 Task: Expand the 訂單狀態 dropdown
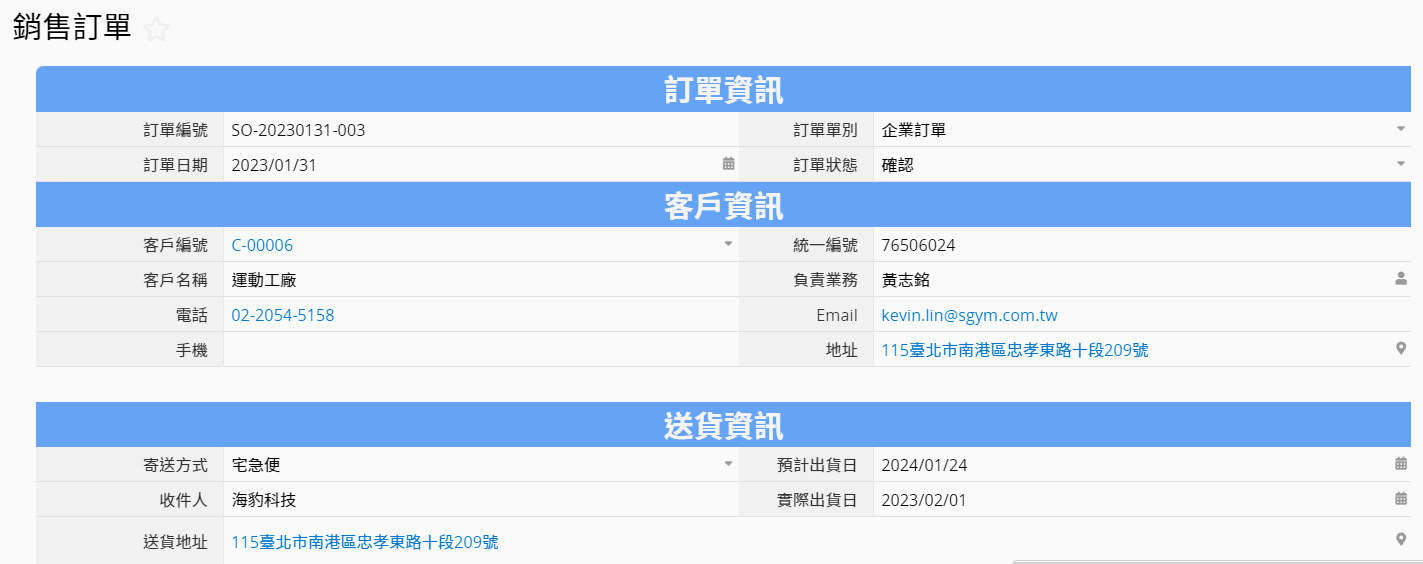(1400, 164)
